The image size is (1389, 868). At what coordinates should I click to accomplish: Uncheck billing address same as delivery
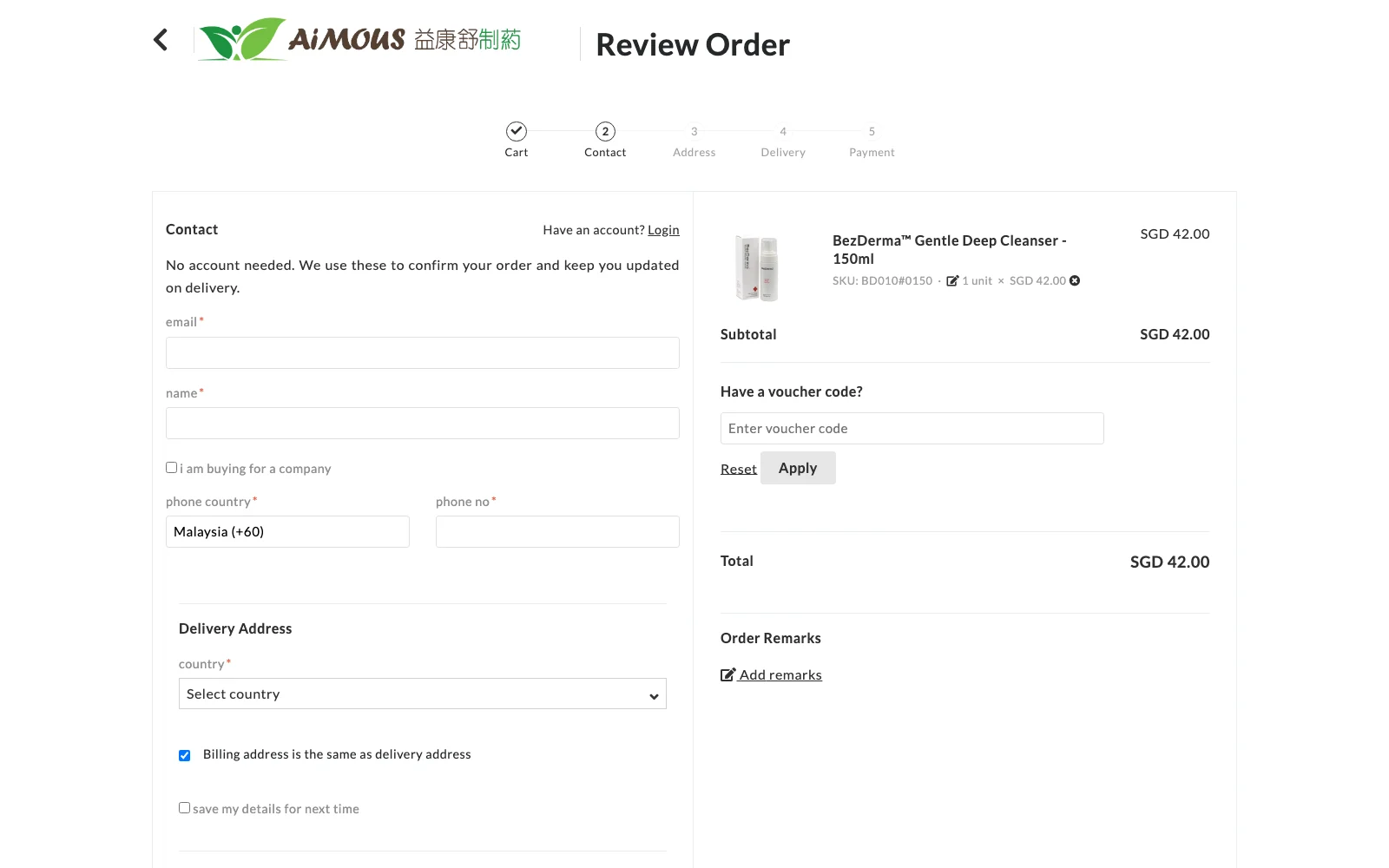tap(184, 755)
